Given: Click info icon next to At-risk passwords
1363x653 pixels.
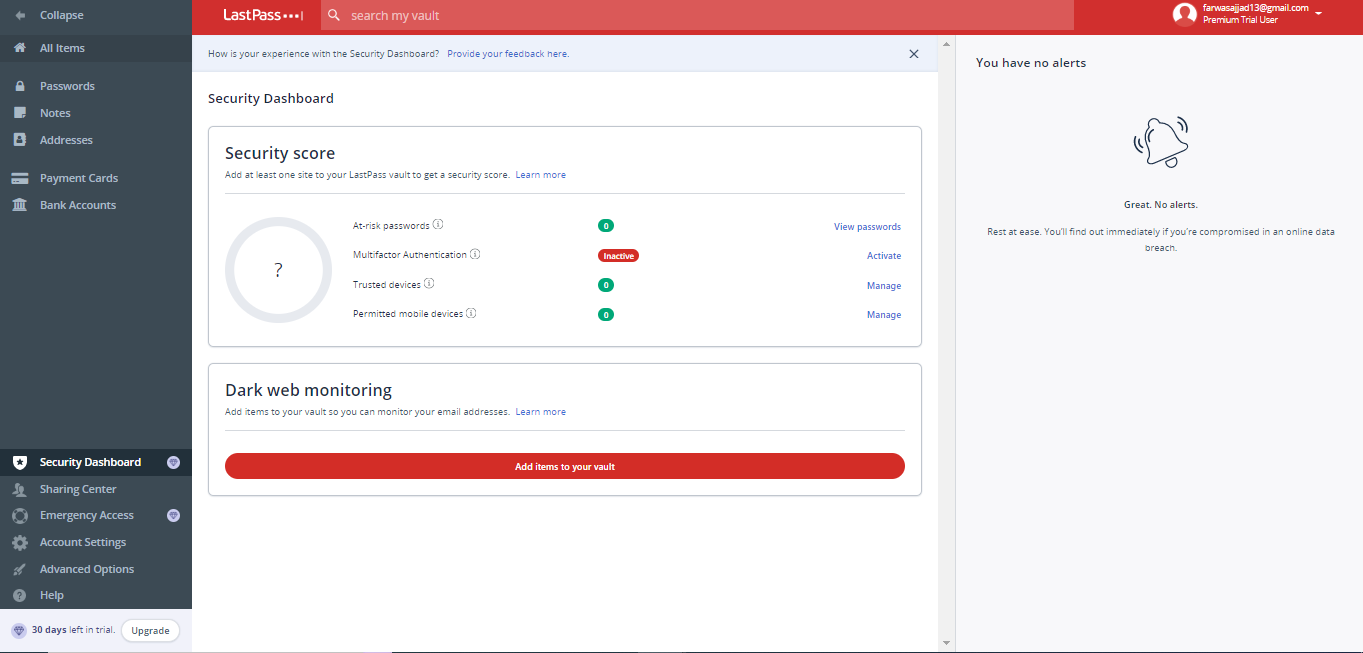Looking at the screenshot, I should point(438,225).
